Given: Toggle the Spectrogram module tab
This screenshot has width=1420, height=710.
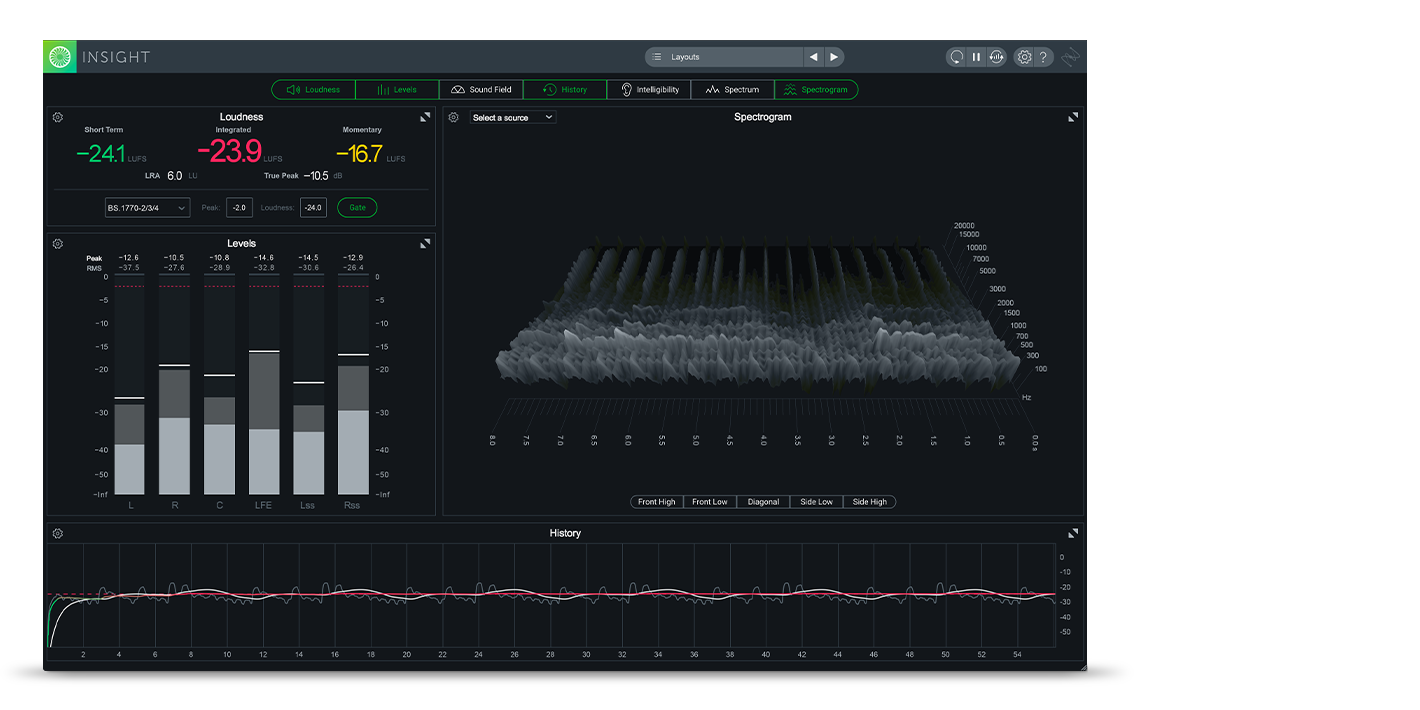Looking at the screenshot, I should pyautogui.click(x=816, y=89).
